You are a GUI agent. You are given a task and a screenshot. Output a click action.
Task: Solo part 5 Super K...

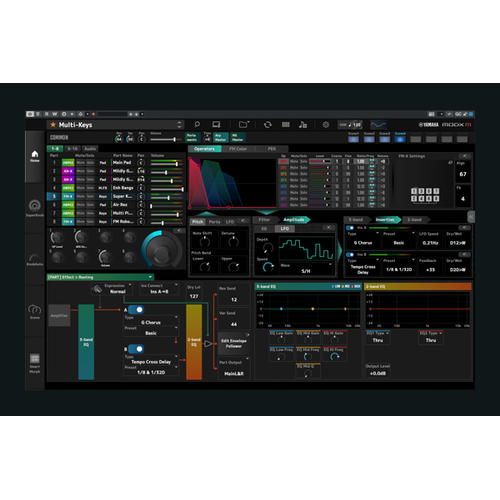click(x=90, y=196)
